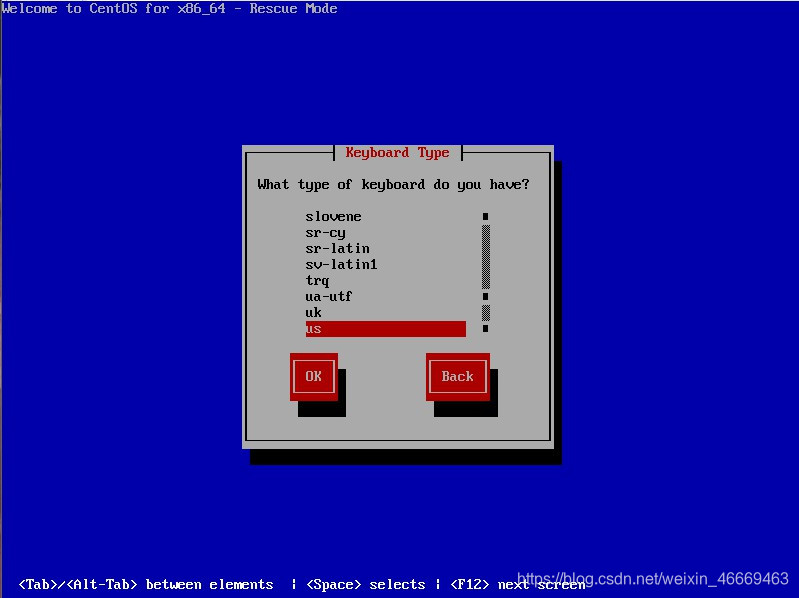Screen dimensions: 799x598
Task: Select sv-latin1 keyboard type
Action: point(385,264)
